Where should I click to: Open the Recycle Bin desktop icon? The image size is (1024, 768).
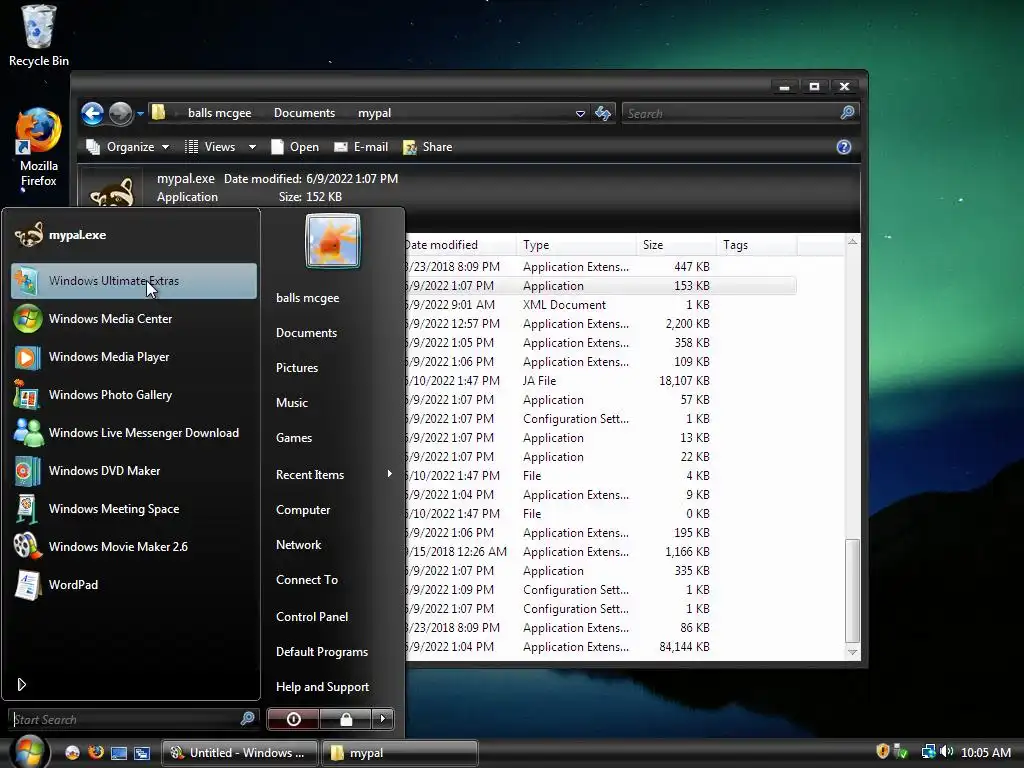pyautogui.click(x=39, y=36)
